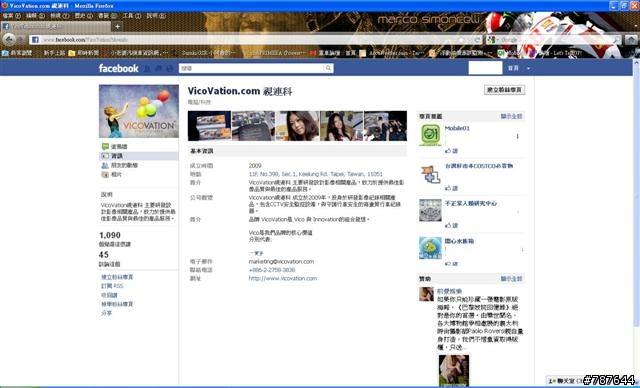Screen dimensions: 640x388
Task: Click the marketing@vicovation.com email text
Action: pos(281,262)
